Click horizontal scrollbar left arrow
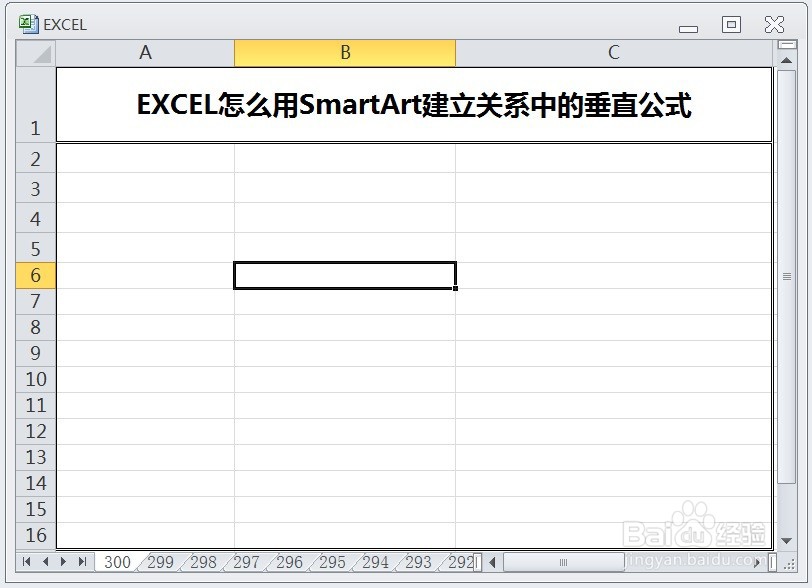Screen dimensions: 812x588 pyautogui.click(x=492, y=562)
